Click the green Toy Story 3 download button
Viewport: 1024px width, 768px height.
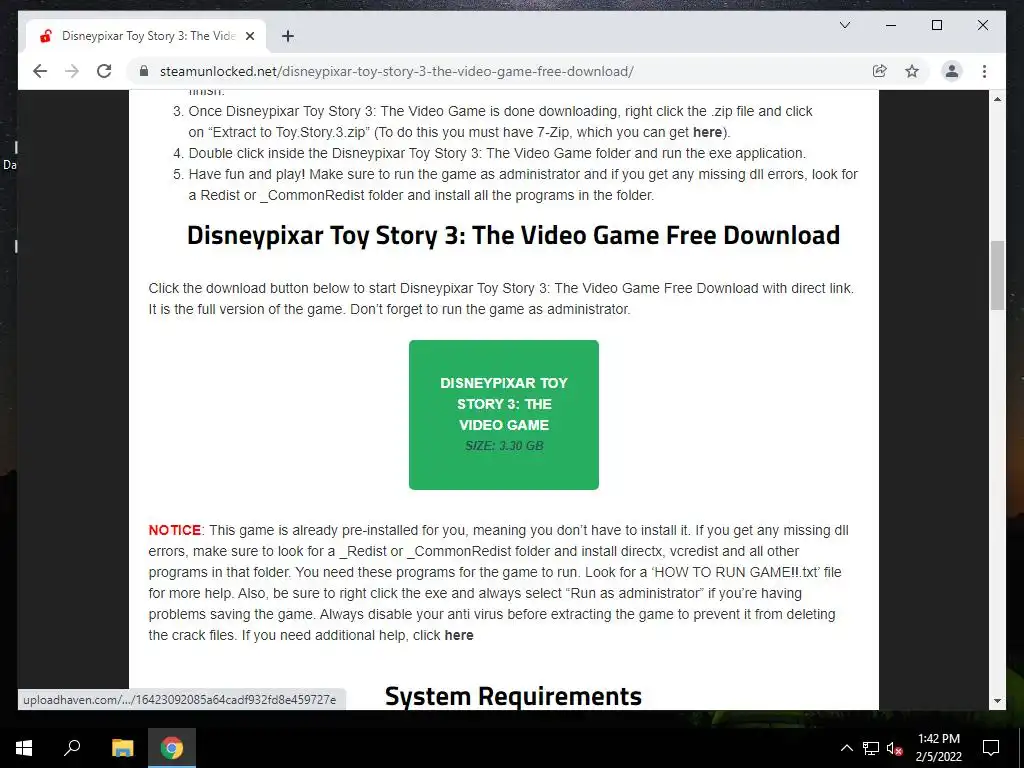[x=504, y=415]
